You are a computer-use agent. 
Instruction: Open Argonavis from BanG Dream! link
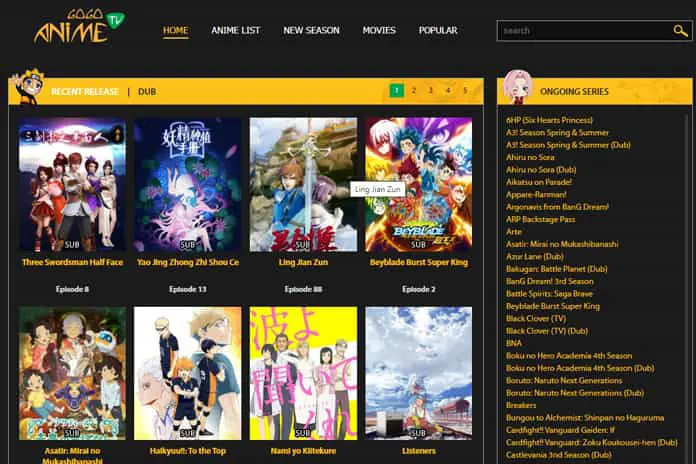558,207
